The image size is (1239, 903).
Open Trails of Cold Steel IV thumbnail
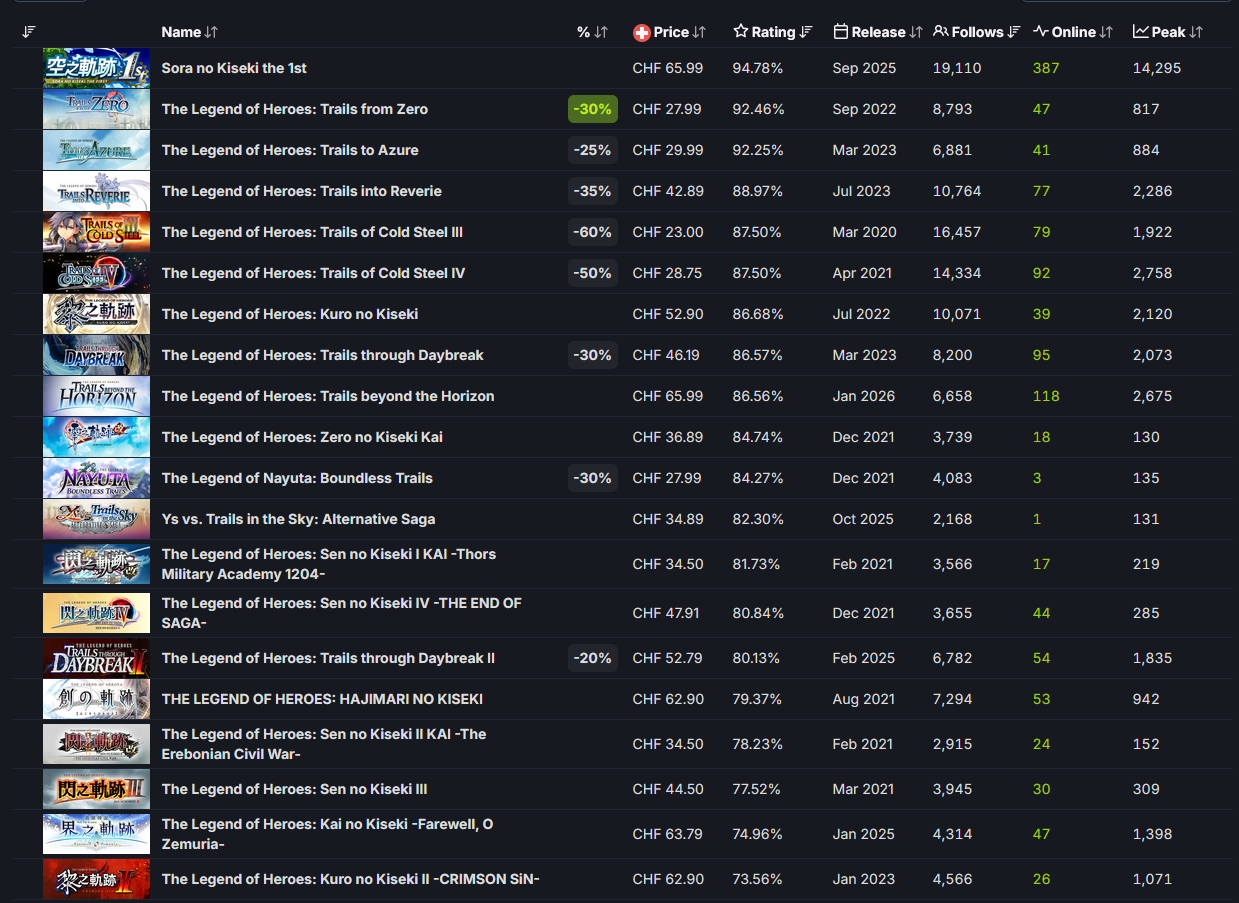[96, 273]
